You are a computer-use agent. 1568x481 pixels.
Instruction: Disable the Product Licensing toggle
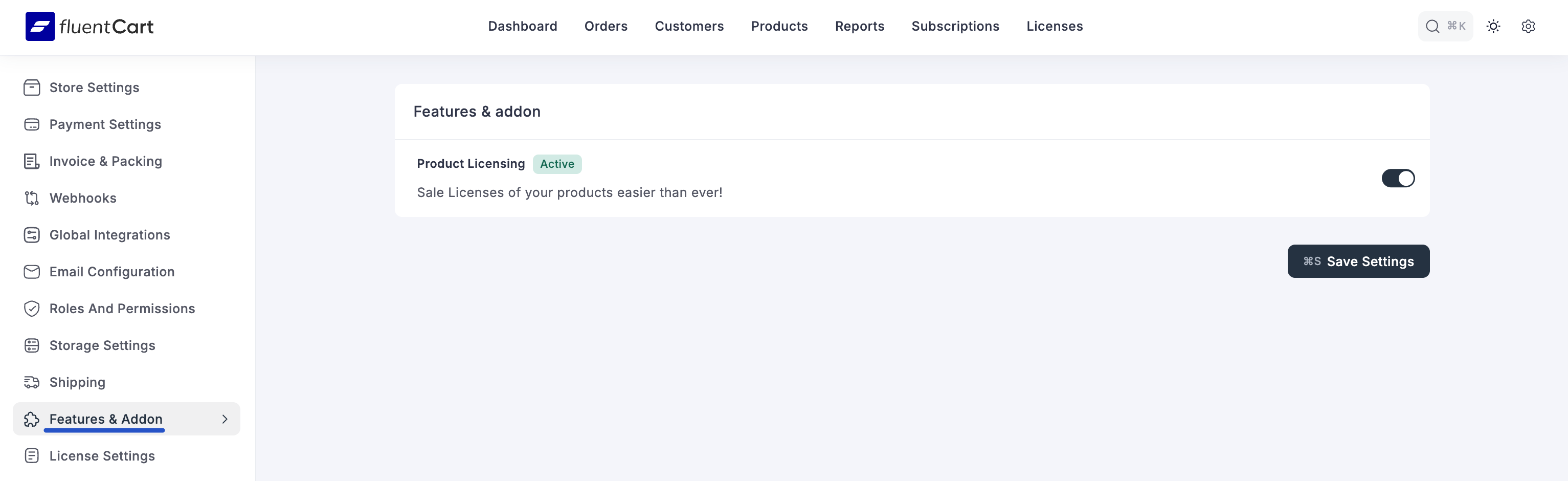point(1398,179)
